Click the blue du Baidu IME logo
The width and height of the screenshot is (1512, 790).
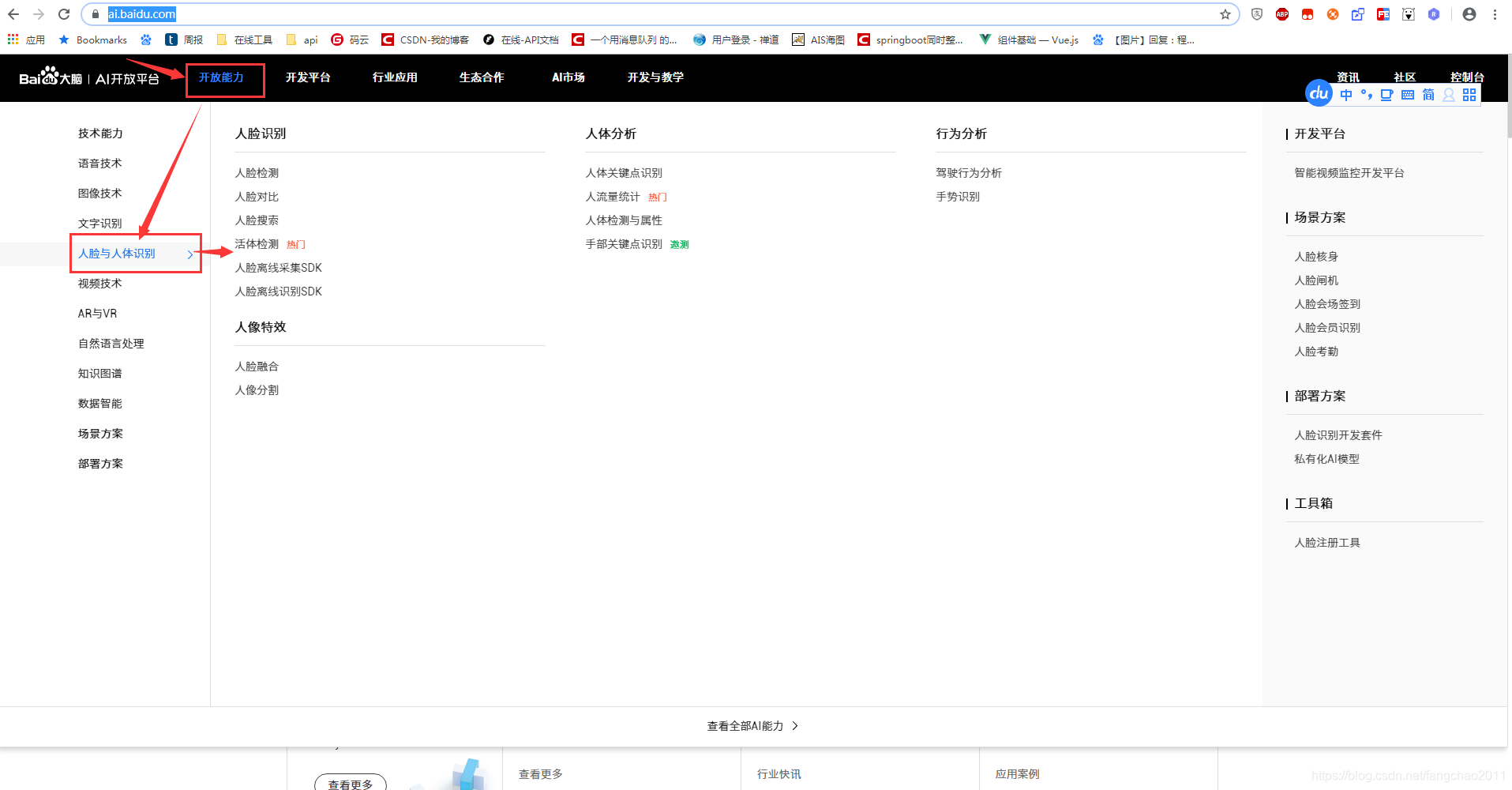(x=1317, y=93)
